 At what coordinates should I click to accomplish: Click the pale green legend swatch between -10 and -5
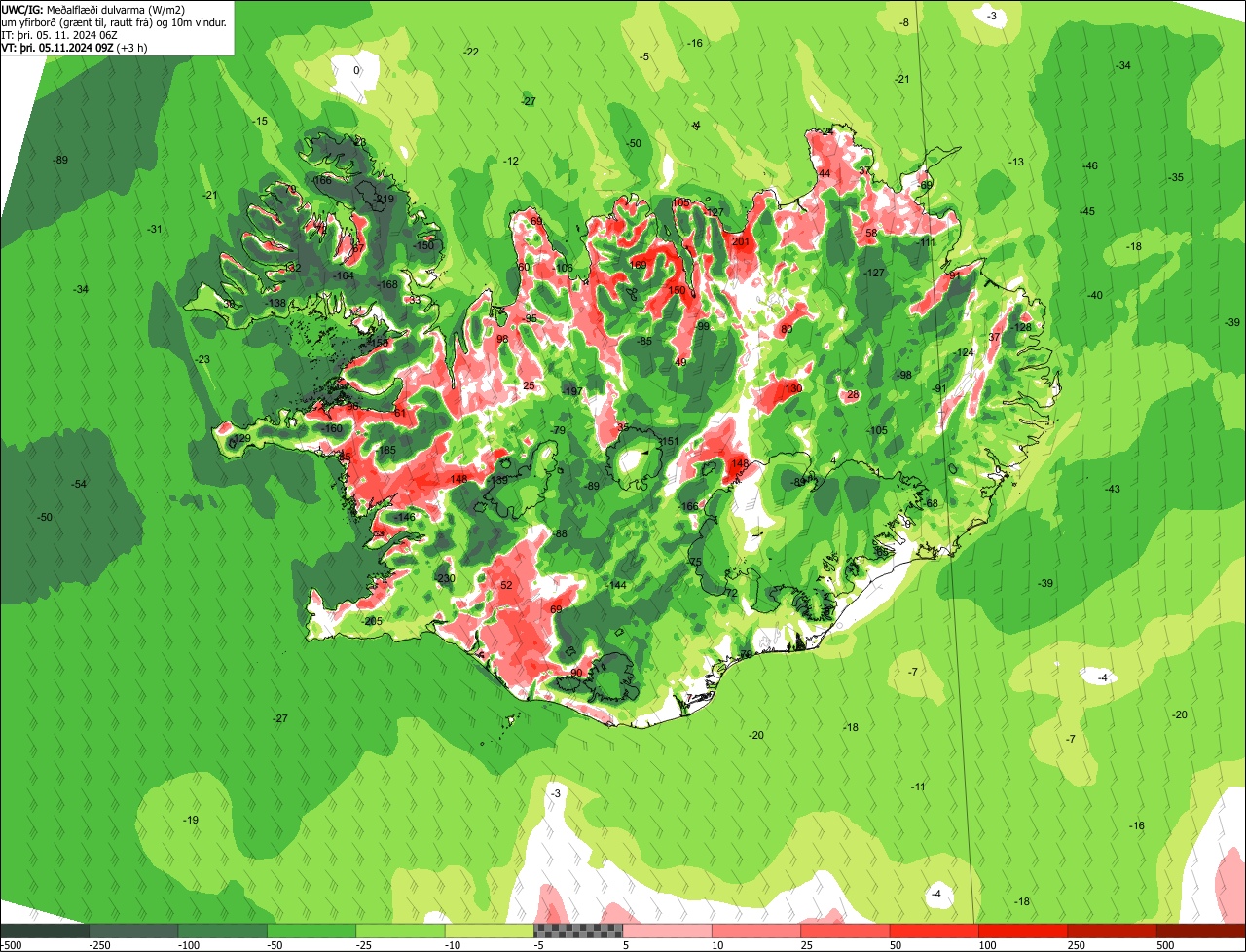(x=490, y=931)
